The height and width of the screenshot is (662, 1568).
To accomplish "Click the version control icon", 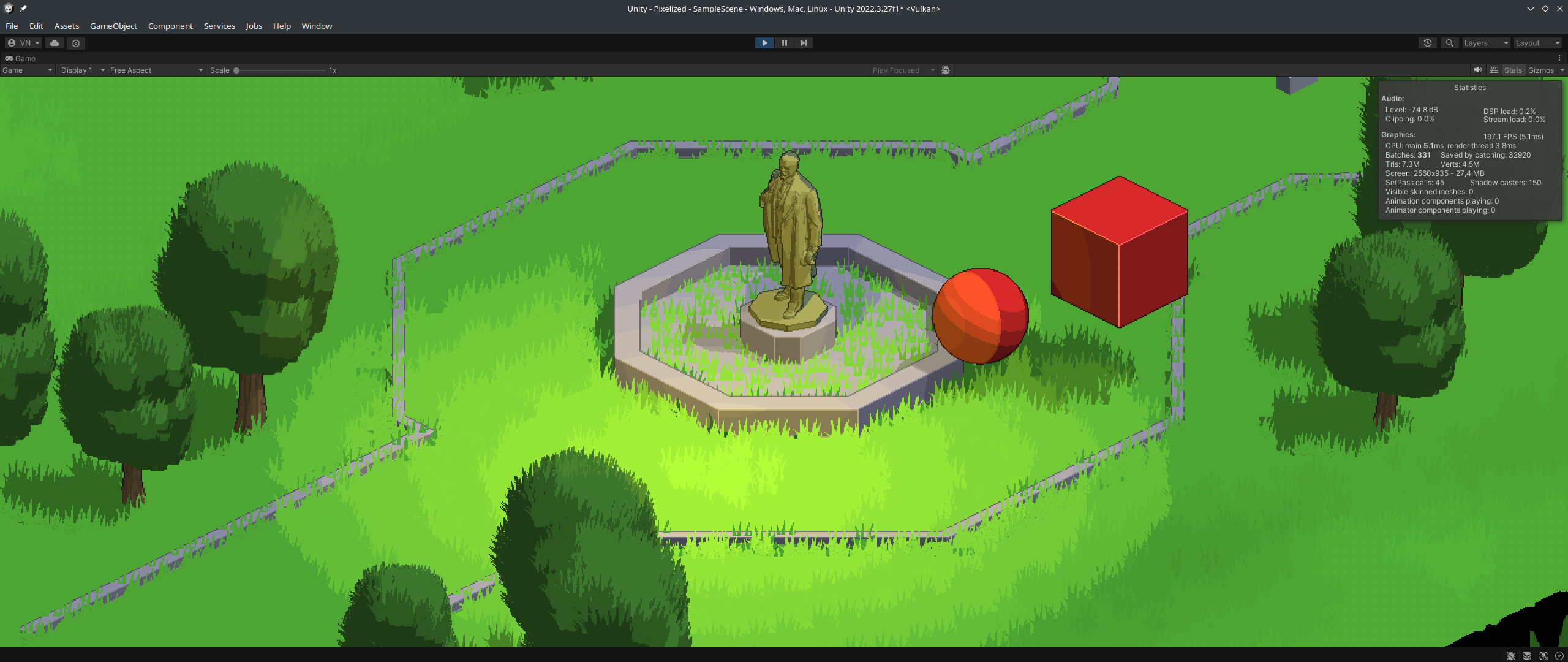I will pos(76,43).
